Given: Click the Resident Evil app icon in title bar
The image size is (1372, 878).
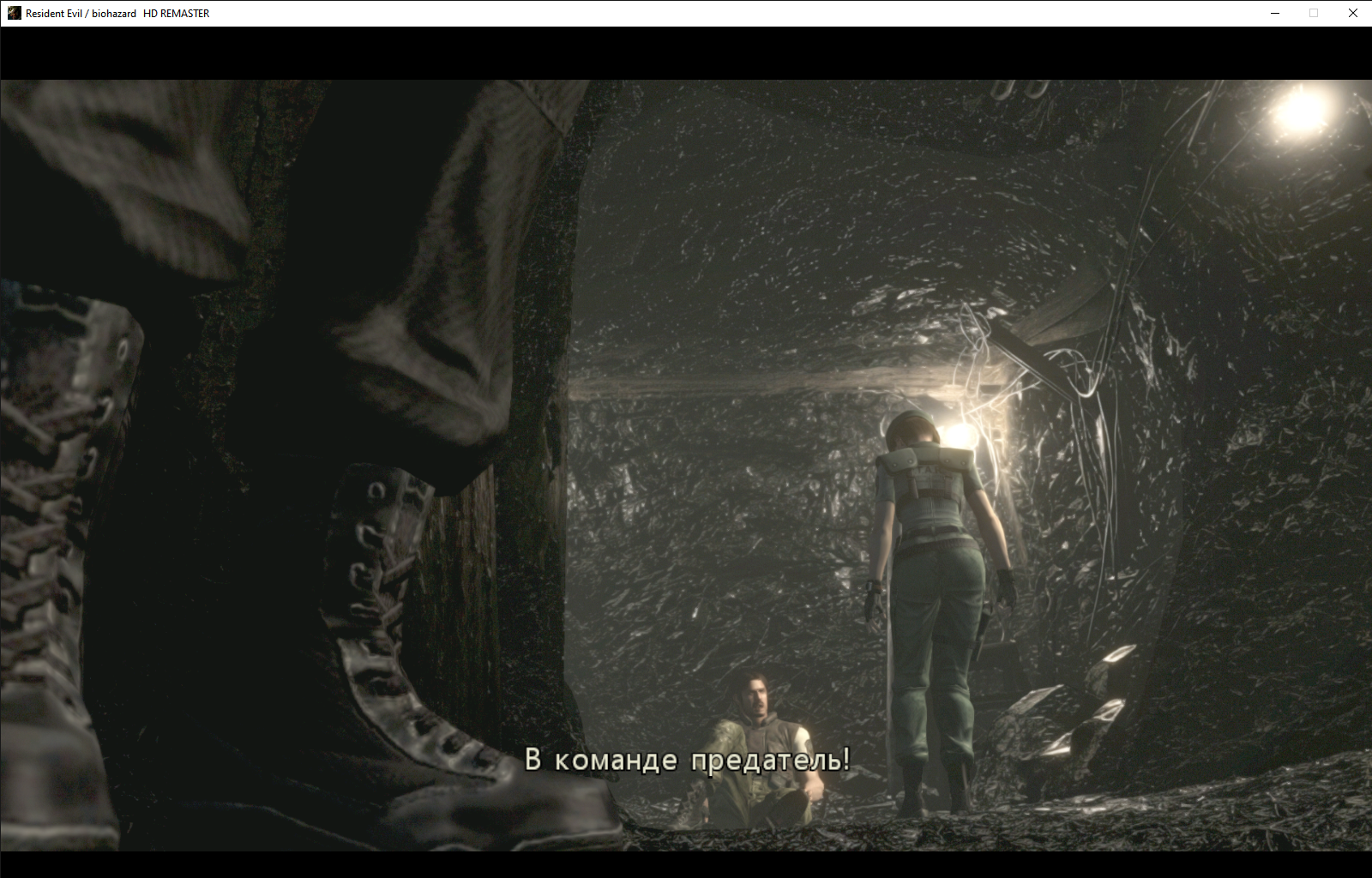Looking at the screenshot, I should click(14, 13).
